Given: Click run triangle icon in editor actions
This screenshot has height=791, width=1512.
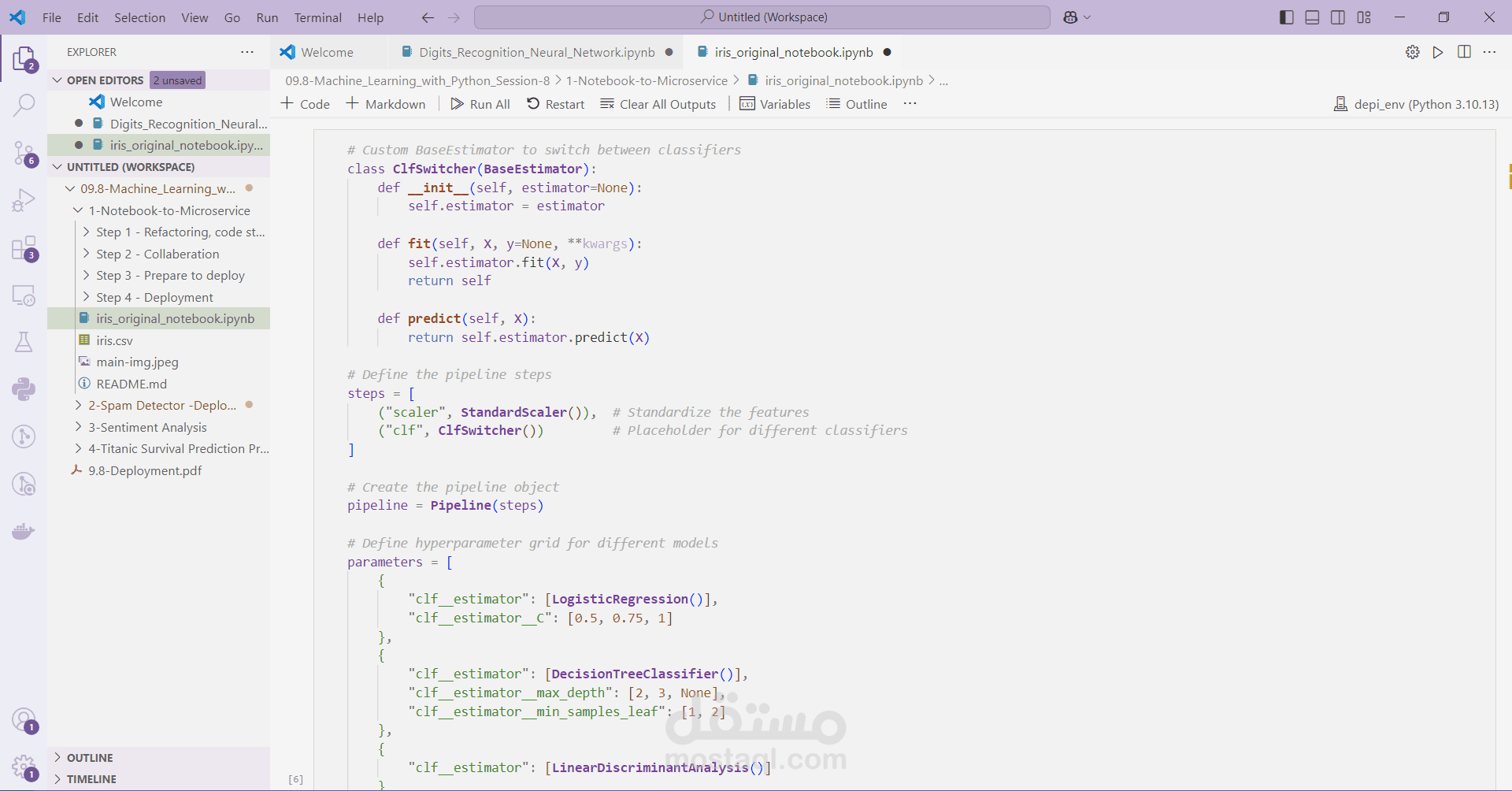Looking at the screenshot, I should click(x=1438, y=52).
